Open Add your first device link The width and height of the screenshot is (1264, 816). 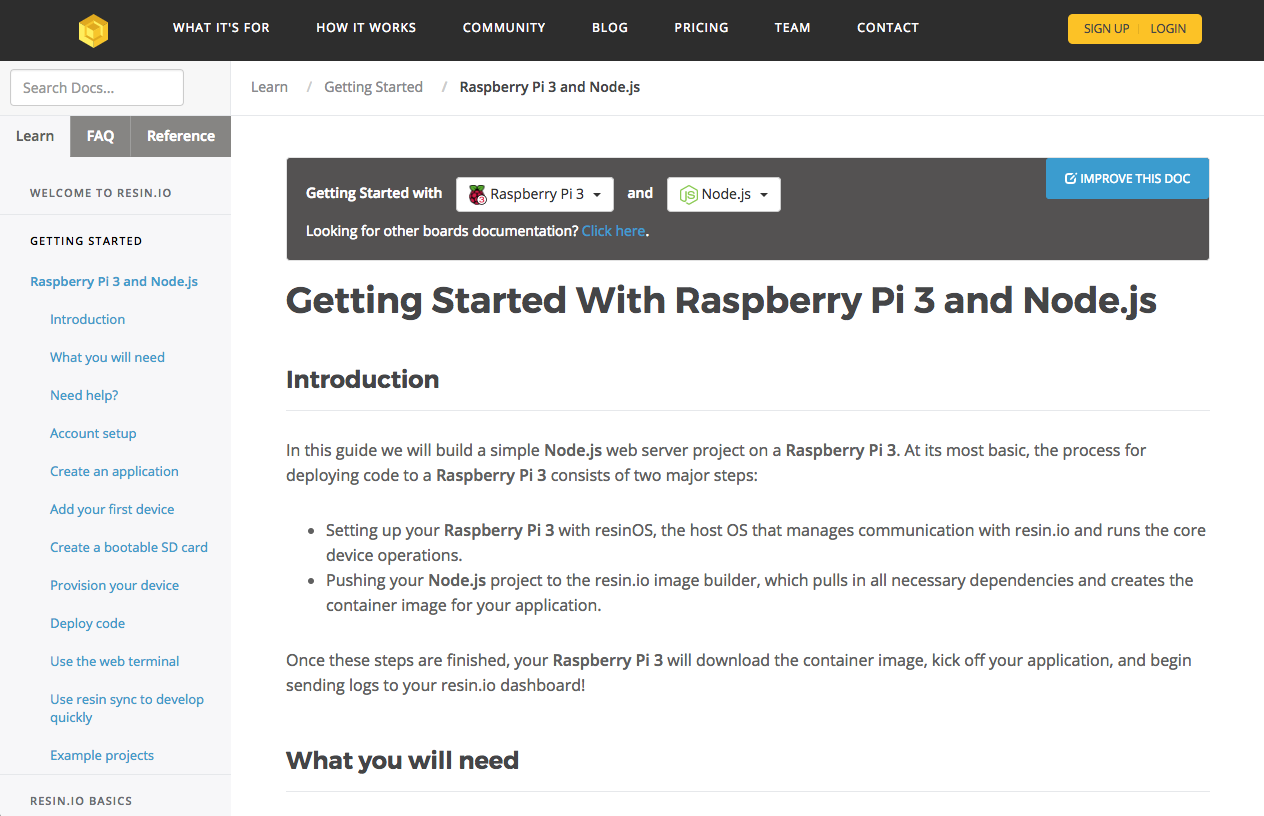[112, 509]
